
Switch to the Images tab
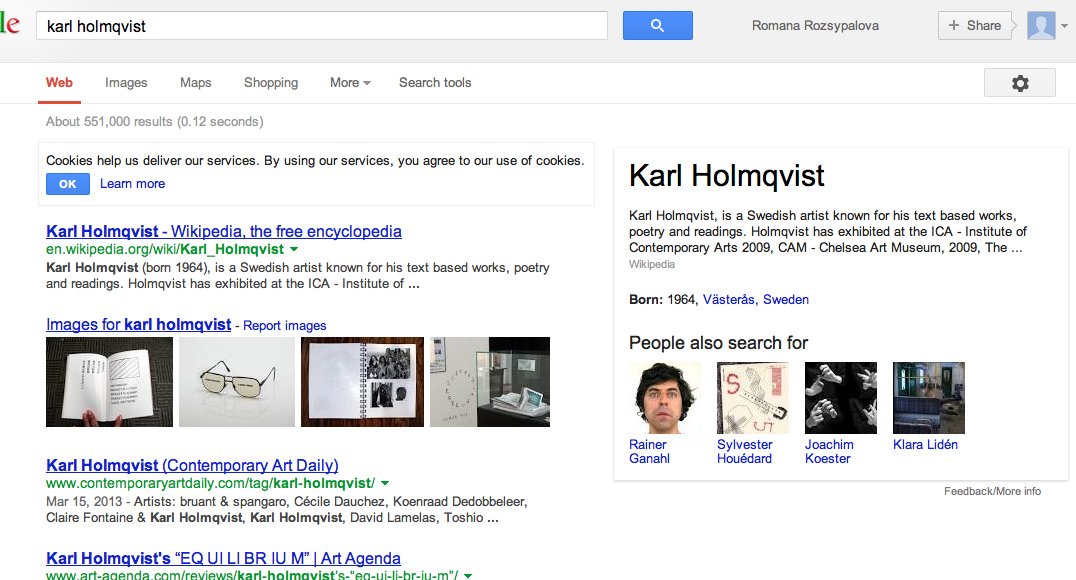tap(126, 82)
